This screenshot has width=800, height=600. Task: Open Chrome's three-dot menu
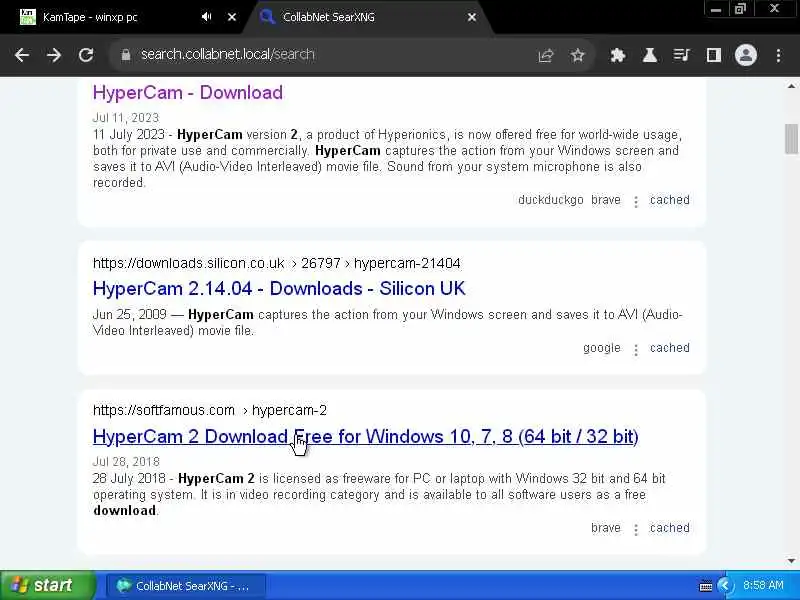778,55
